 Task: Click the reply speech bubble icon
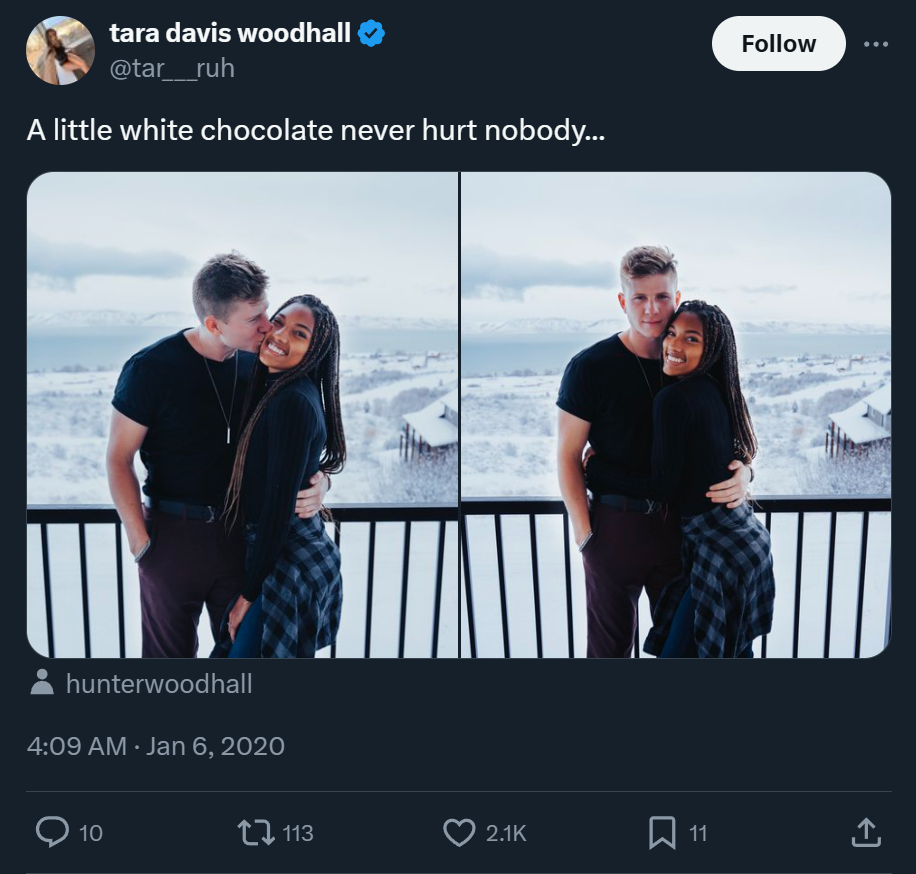52,832
